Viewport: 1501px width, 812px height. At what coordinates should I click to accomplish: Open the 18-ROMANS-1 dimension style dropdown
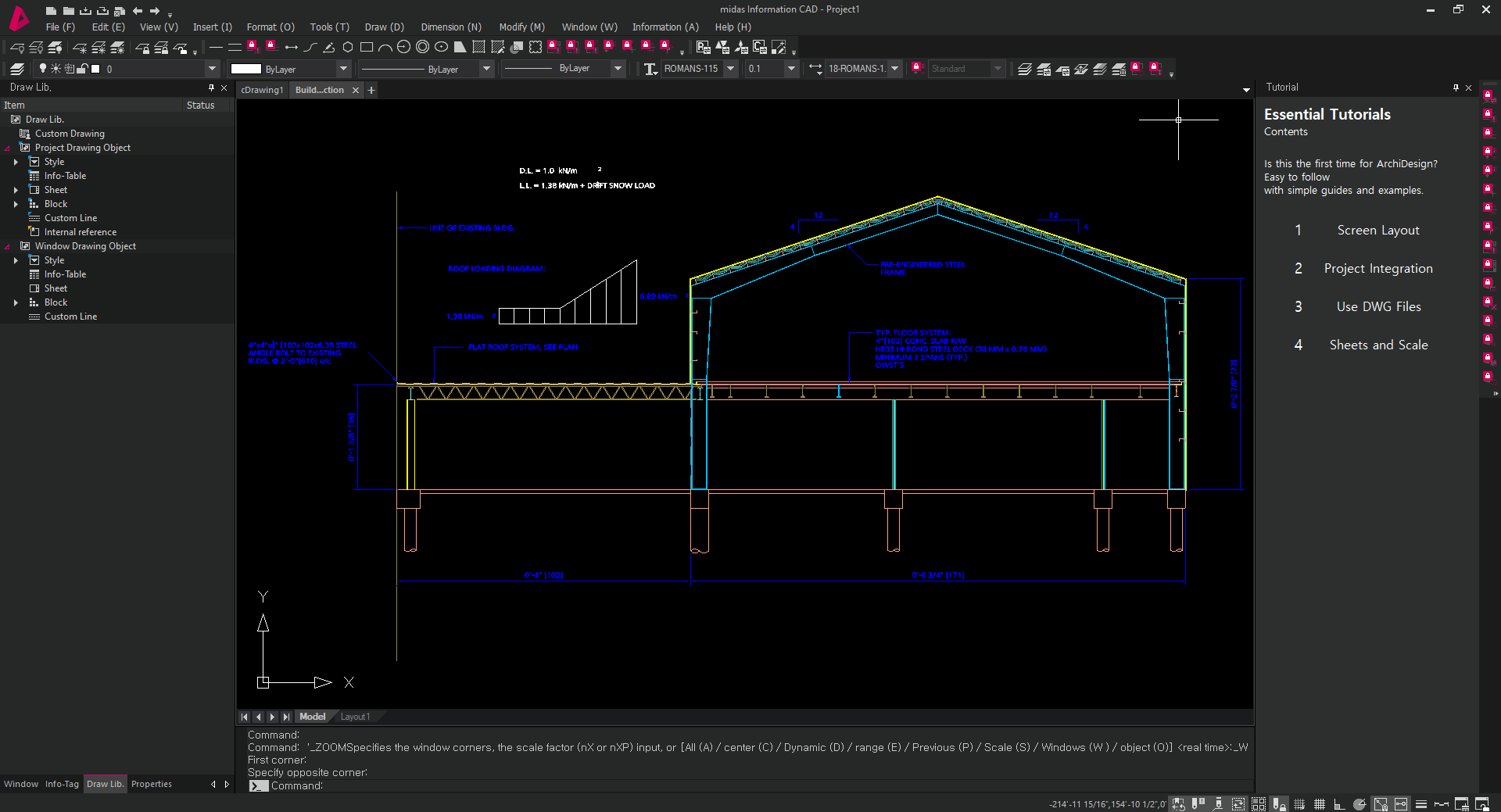click(x=895, y=69)
